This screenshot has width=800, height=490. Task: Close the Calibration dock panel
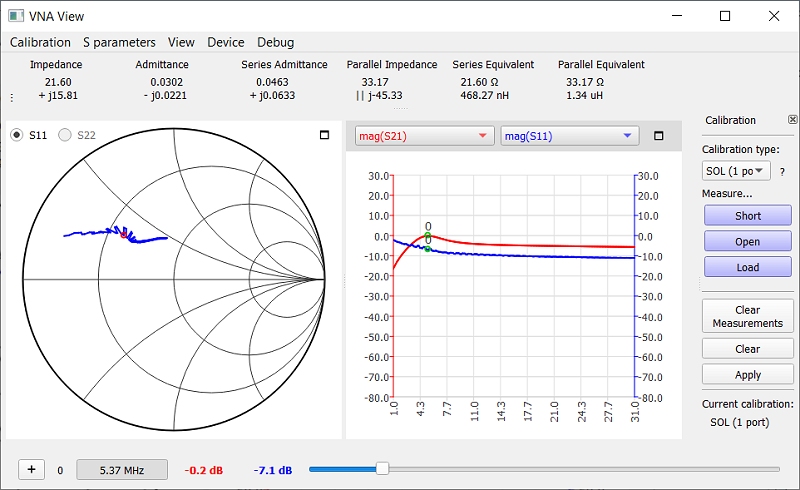tap(792, 120)
